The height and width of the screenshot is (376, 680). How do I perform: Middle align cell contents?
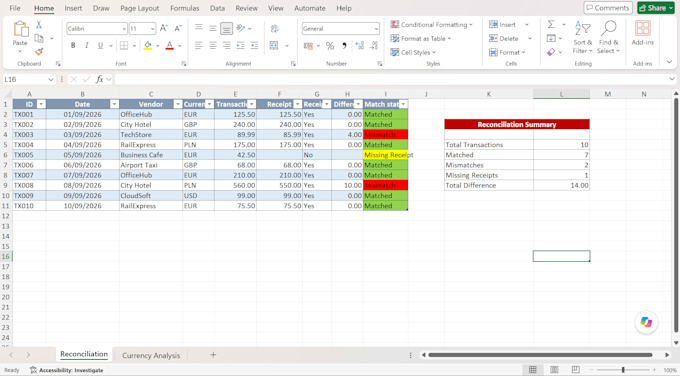[212, 28]
